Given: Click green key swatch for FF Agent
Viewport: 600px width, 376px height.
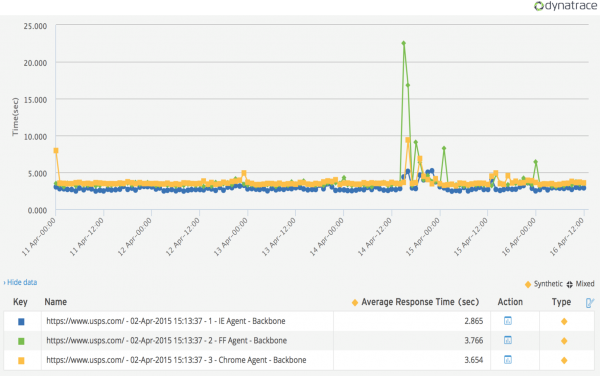Looking at the screenshot, I should 21,341.
